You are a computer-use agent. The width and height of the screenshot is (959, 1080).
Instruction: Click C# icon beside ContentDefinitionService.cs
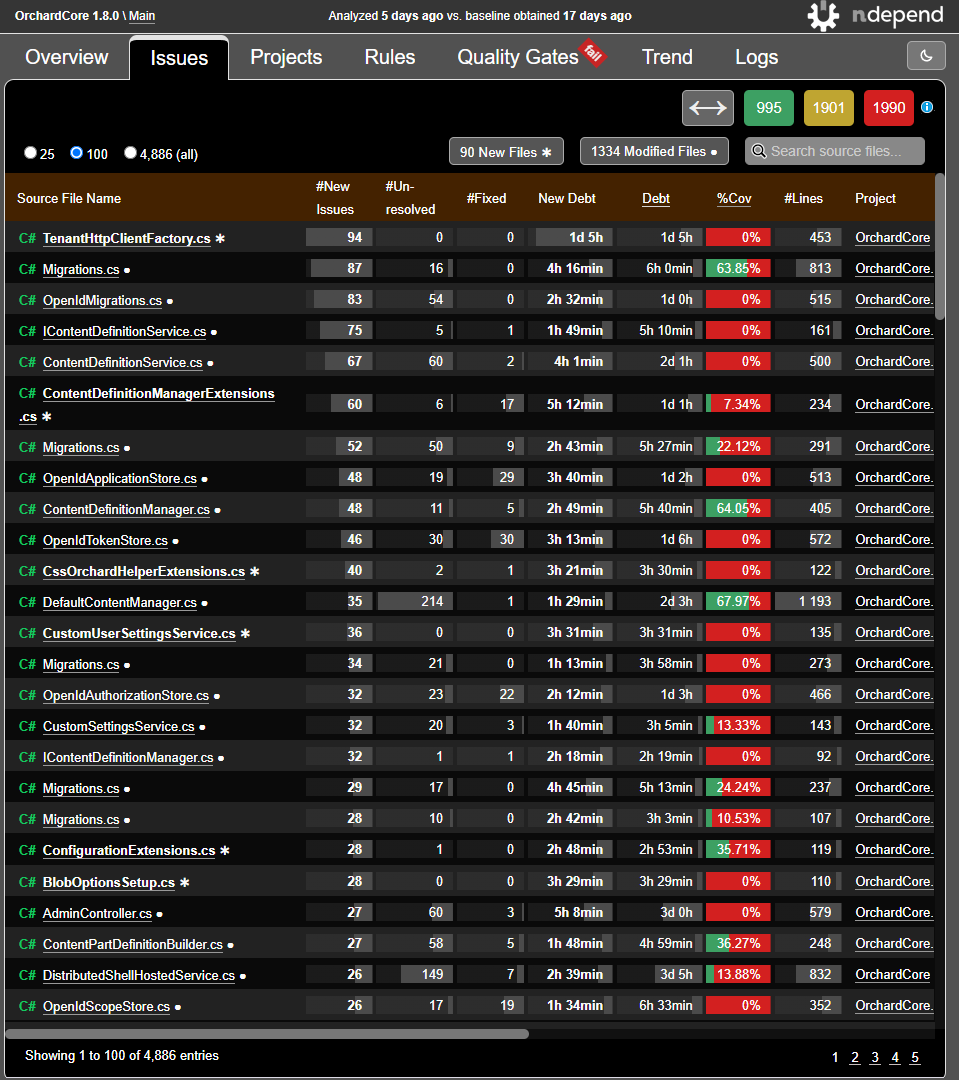click(27, 362)
